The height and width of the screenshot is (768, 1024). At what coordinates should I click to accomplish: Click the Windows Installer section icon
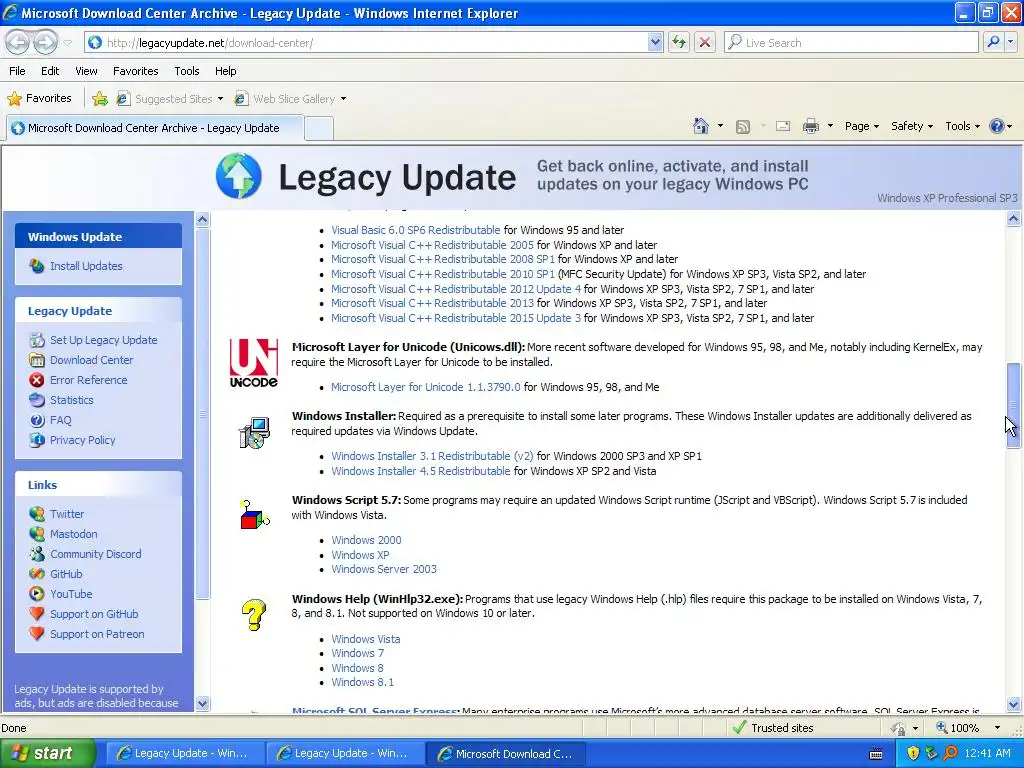click(x=254, y=432)
